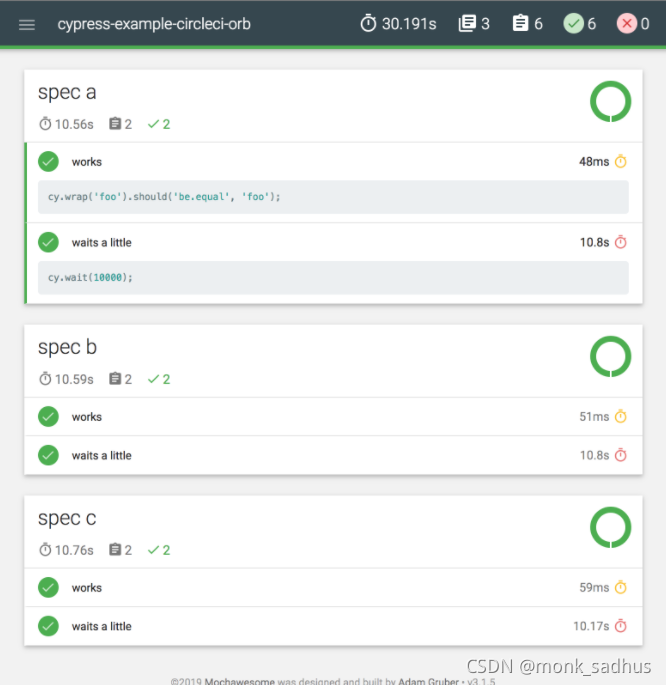This screenshot has height=685, width=666.
Task: Click the spec b pass-rate donut chart
Action: click(x=611, y=356)
